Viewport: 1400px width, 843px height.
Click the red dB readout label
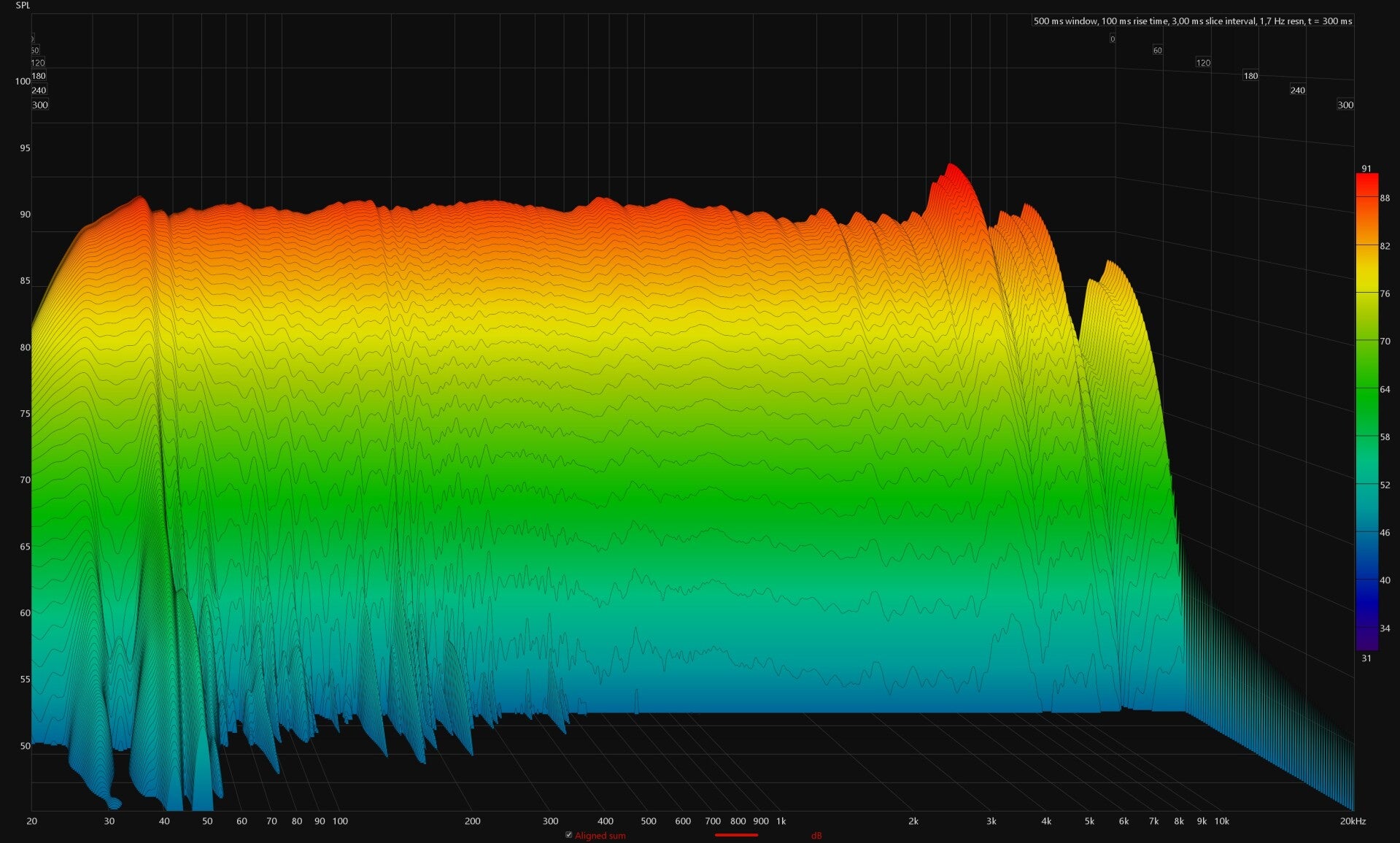[x=816, y=836]
